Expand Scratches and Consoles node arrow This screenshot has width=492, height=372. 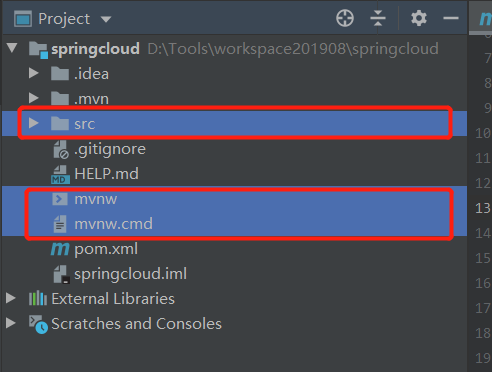11,323
